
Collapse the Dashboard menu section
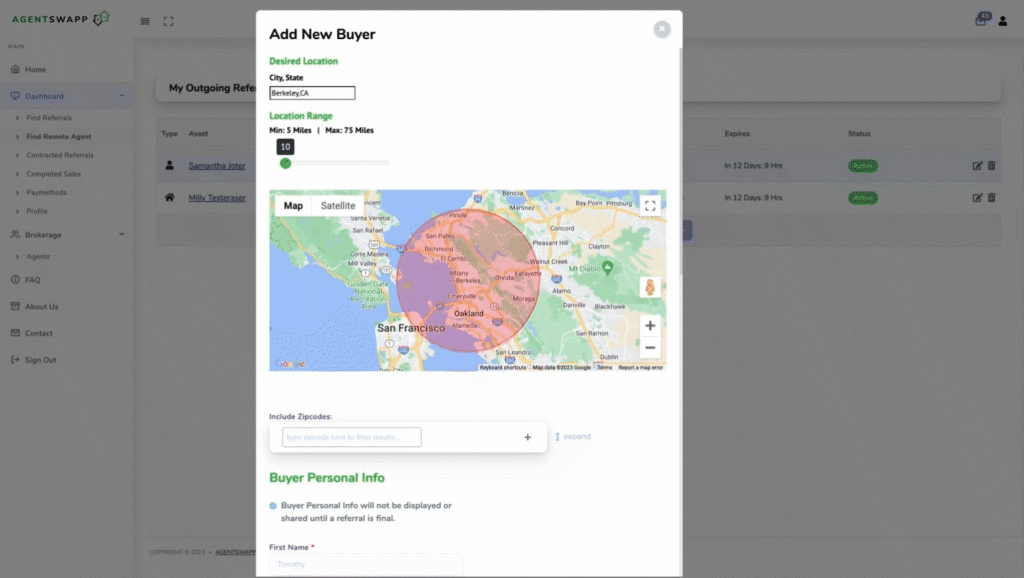click(121, 96)
